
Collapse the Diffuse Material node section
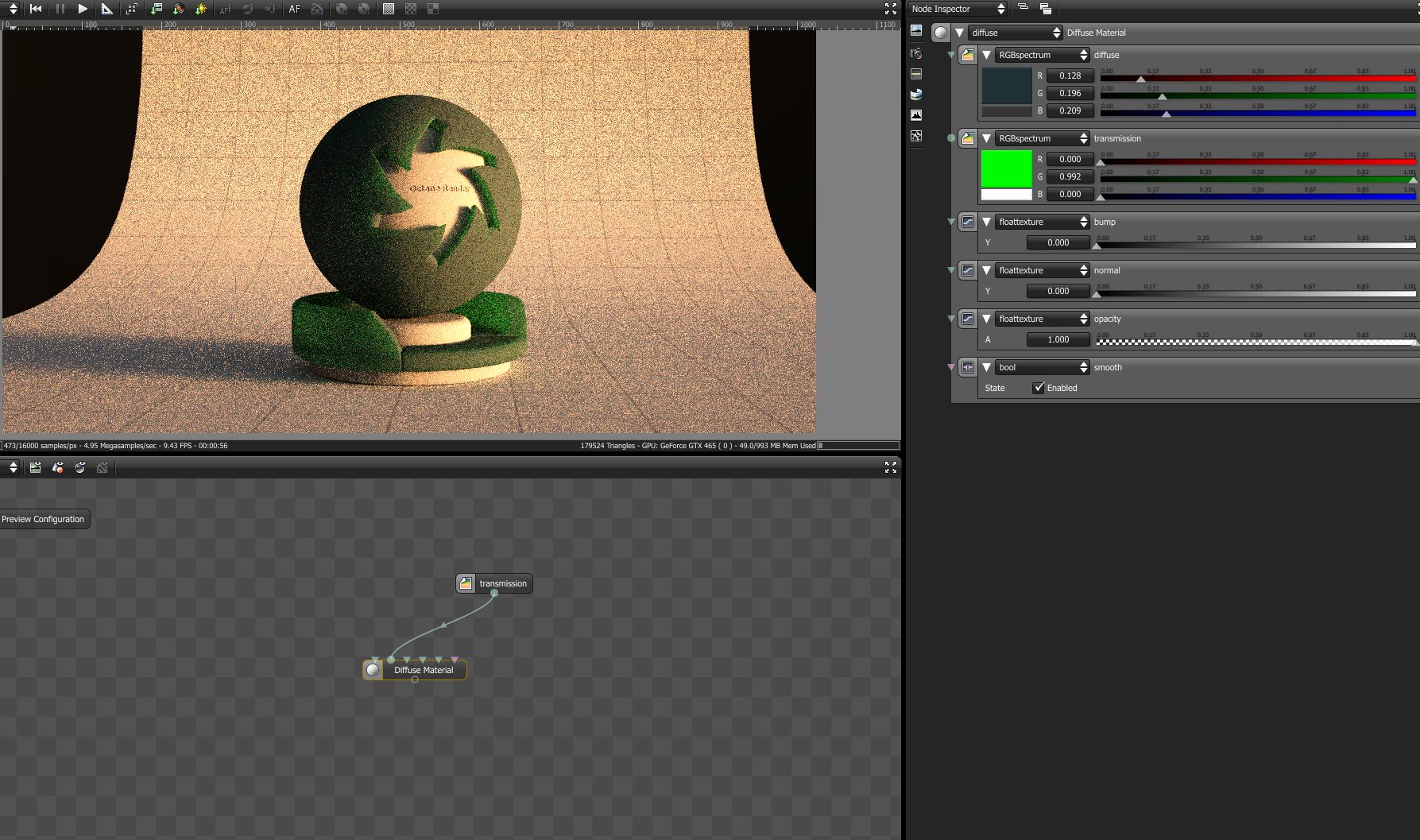(x=960, y=33)
